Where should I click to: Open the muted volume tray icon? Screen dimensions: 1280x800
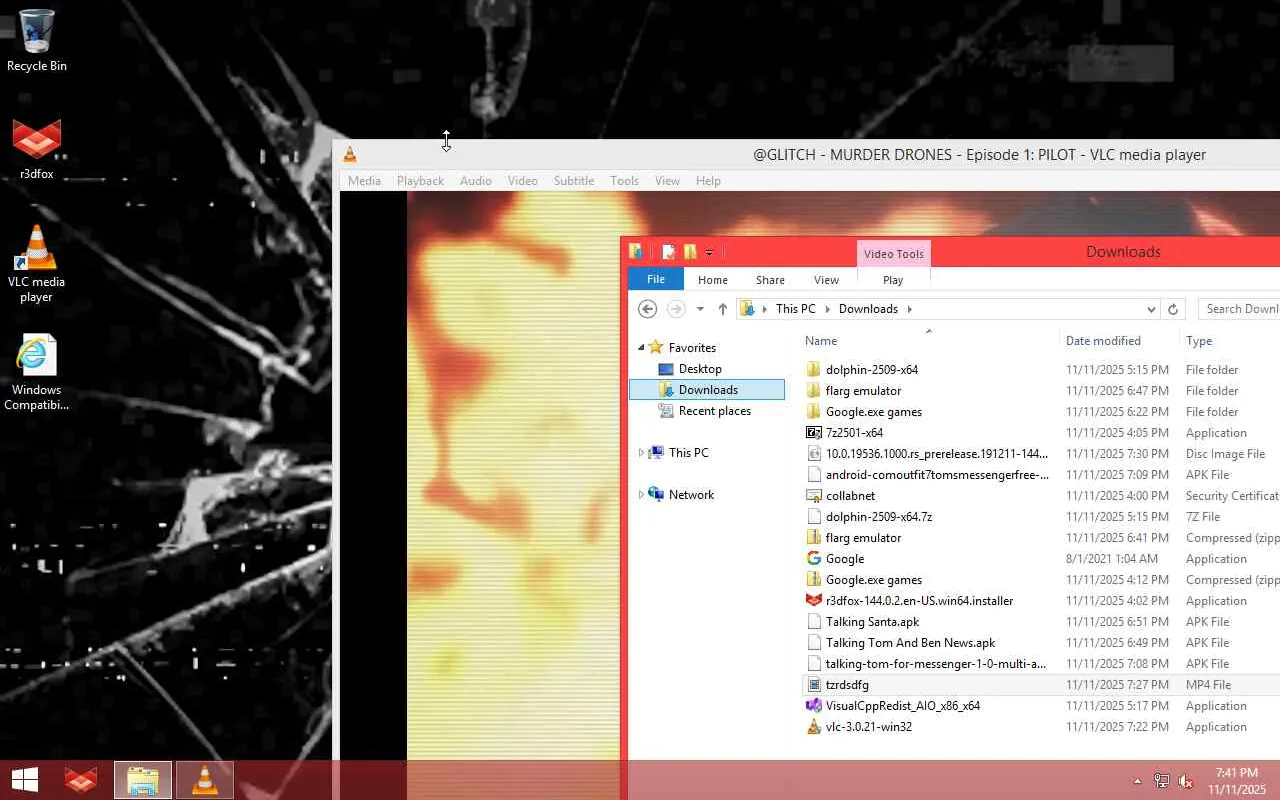(x=1186, y=781)
